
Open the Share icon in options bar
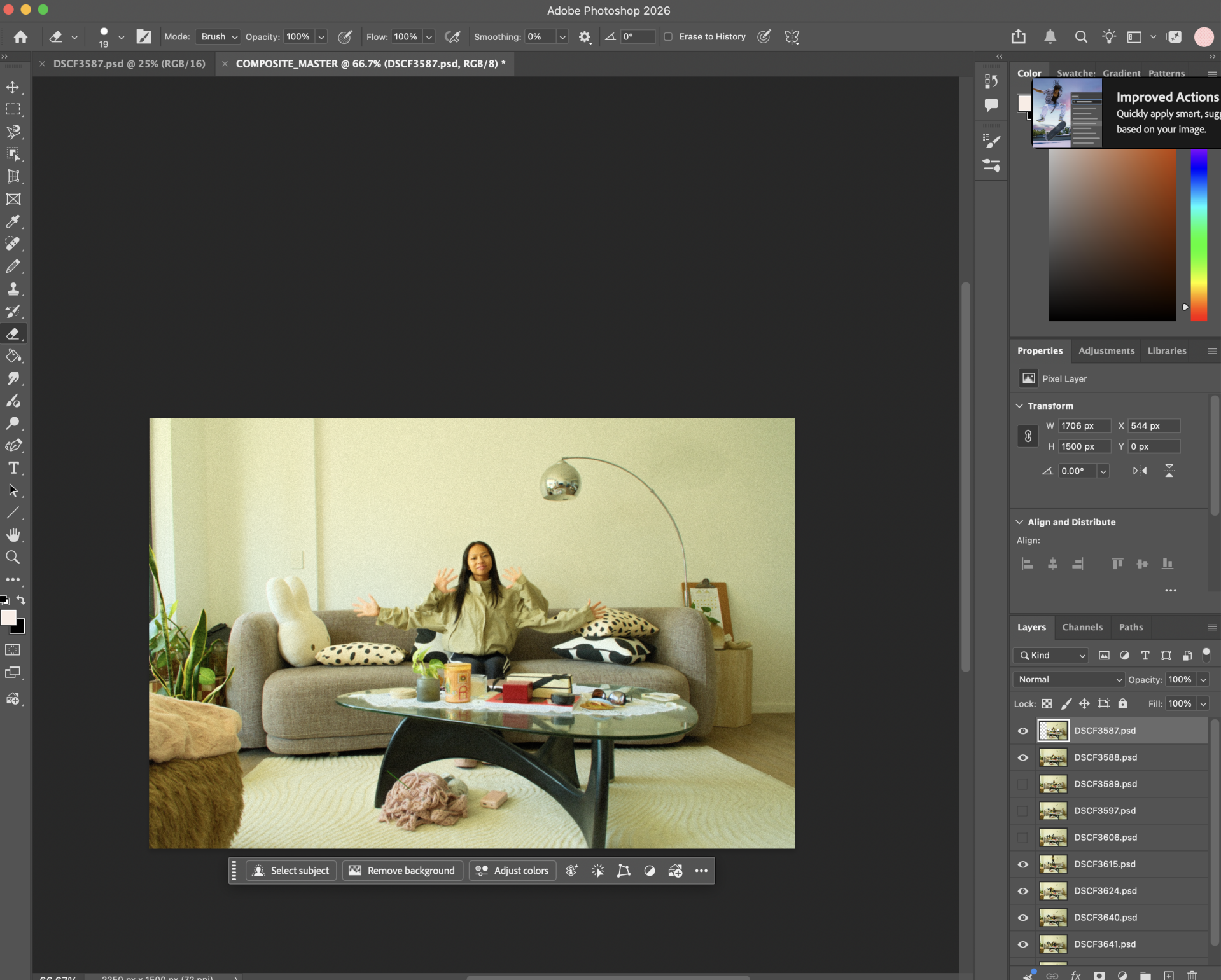click(x=1018, y=36)
